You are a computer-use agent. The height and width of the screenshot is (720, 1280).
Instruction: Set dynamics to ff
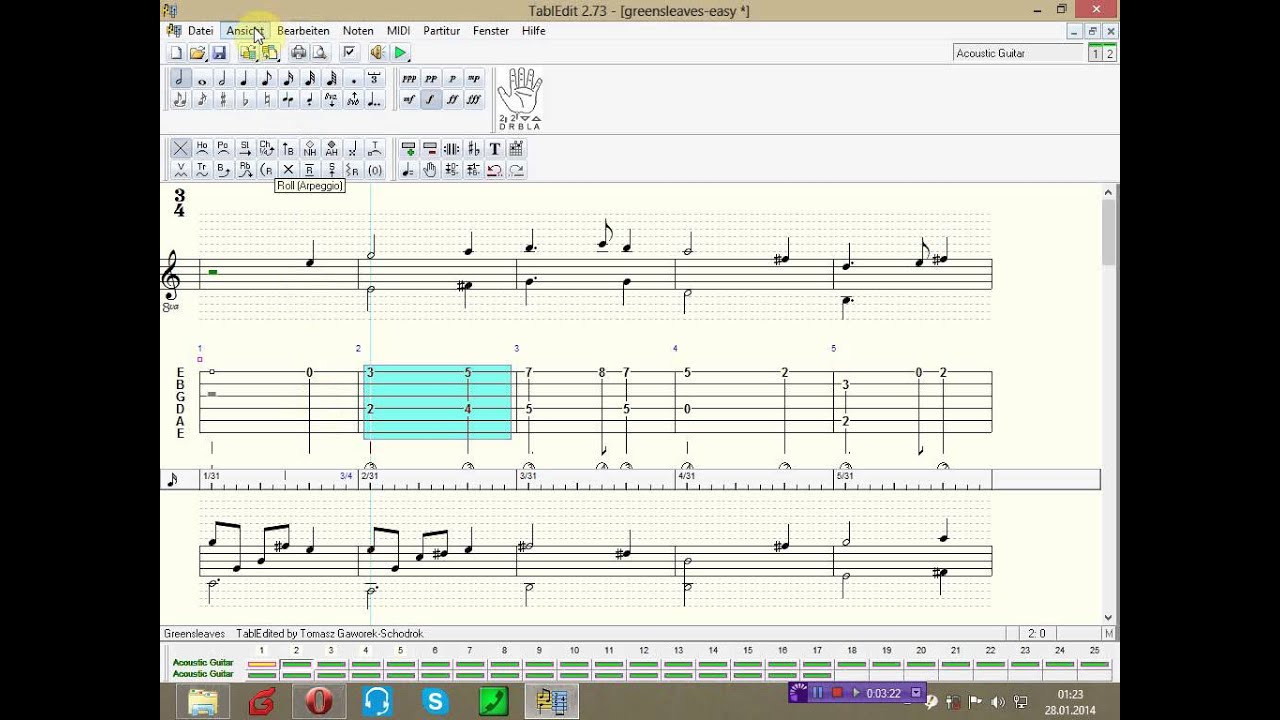coord(452,100)
